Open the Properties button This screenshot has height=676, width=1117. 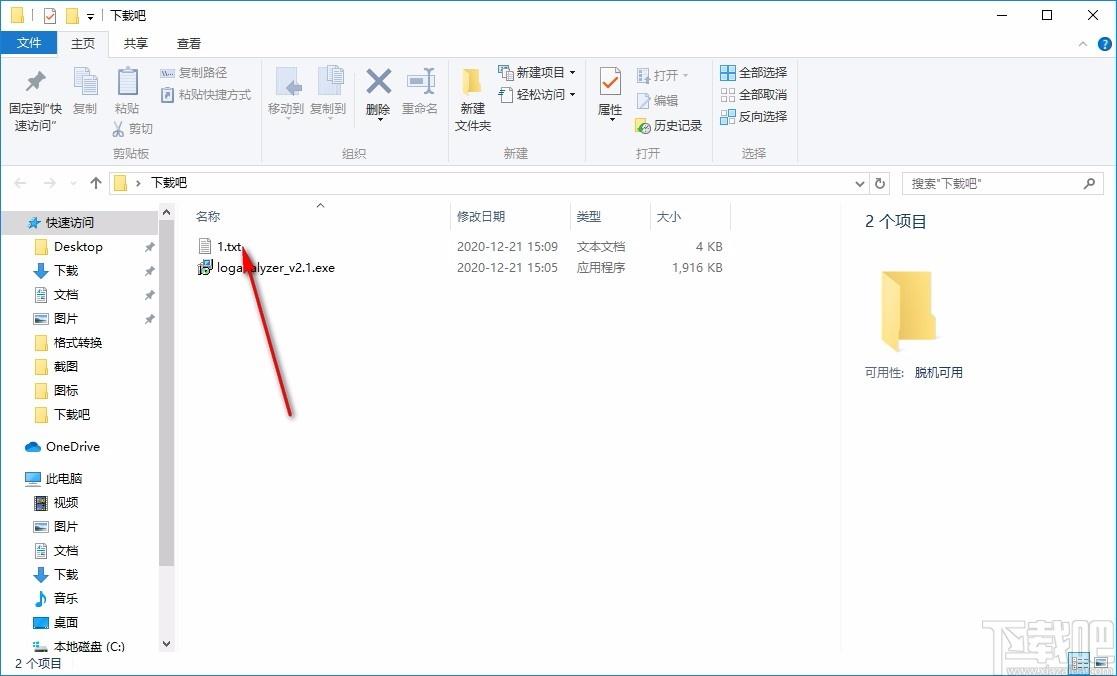(x=610, y=94)
